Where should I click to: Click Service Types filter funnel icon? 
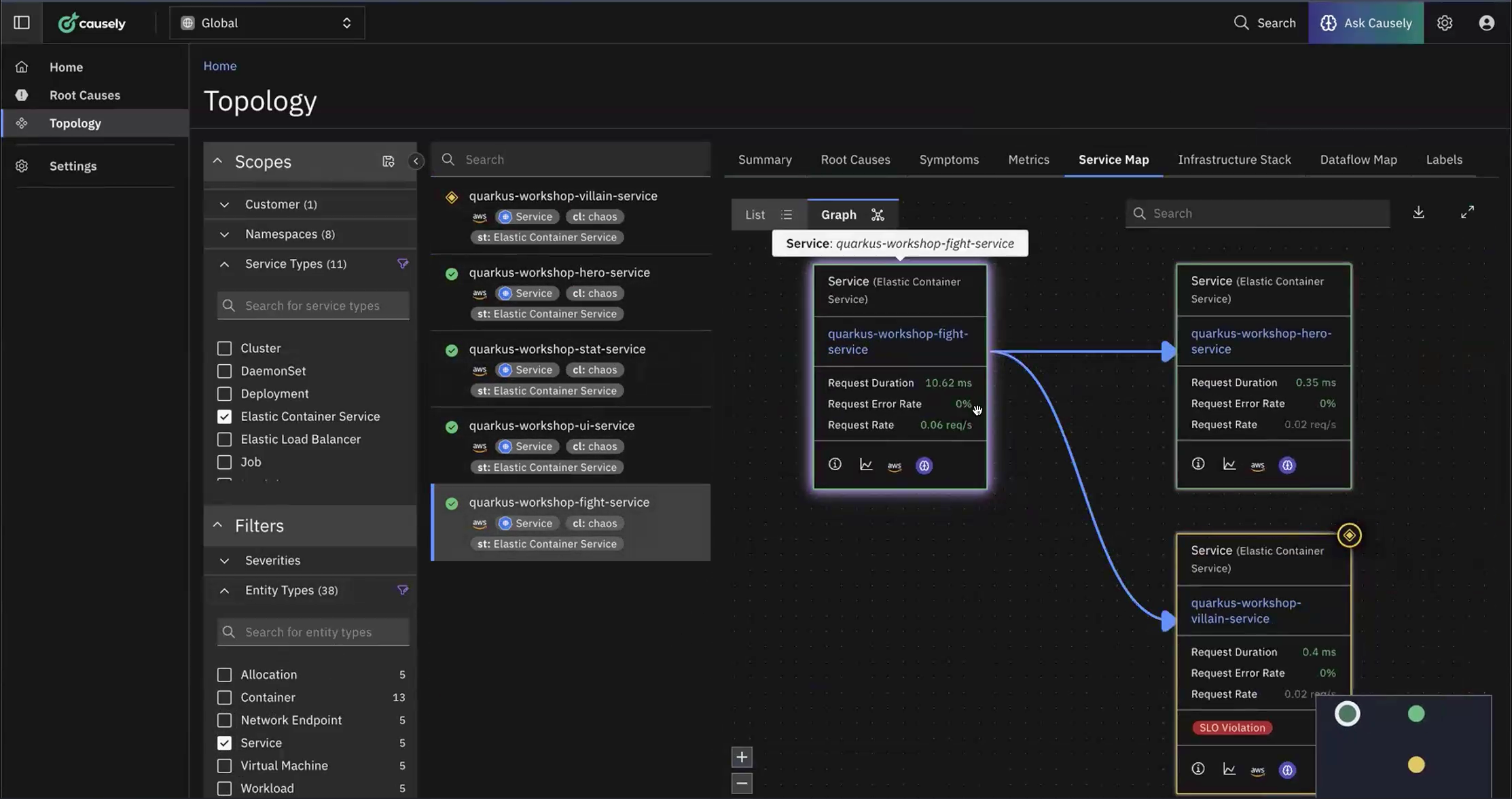(x=403, y=264)
